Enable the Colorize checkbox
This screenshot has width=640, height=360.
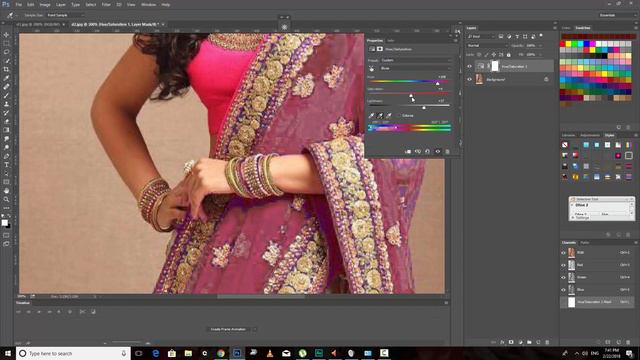(399, 116)
